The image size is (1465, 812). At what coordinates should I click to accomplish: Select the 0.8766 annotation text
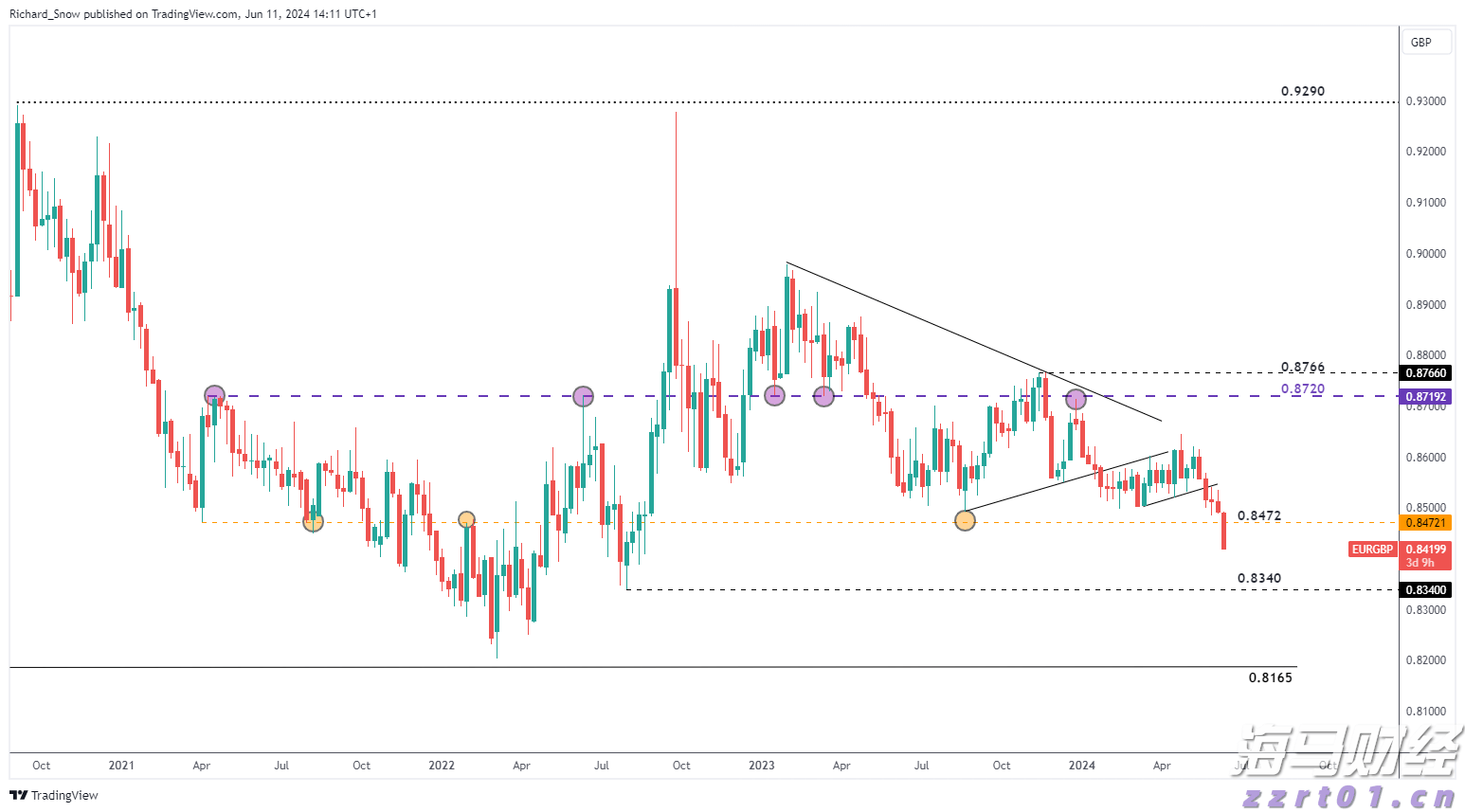1303,367
